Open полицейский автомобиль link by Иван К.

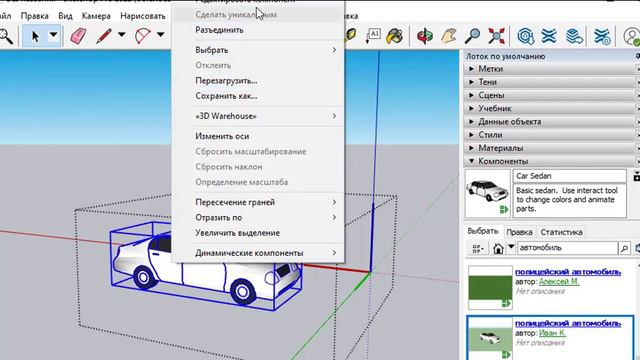point(568,323)
